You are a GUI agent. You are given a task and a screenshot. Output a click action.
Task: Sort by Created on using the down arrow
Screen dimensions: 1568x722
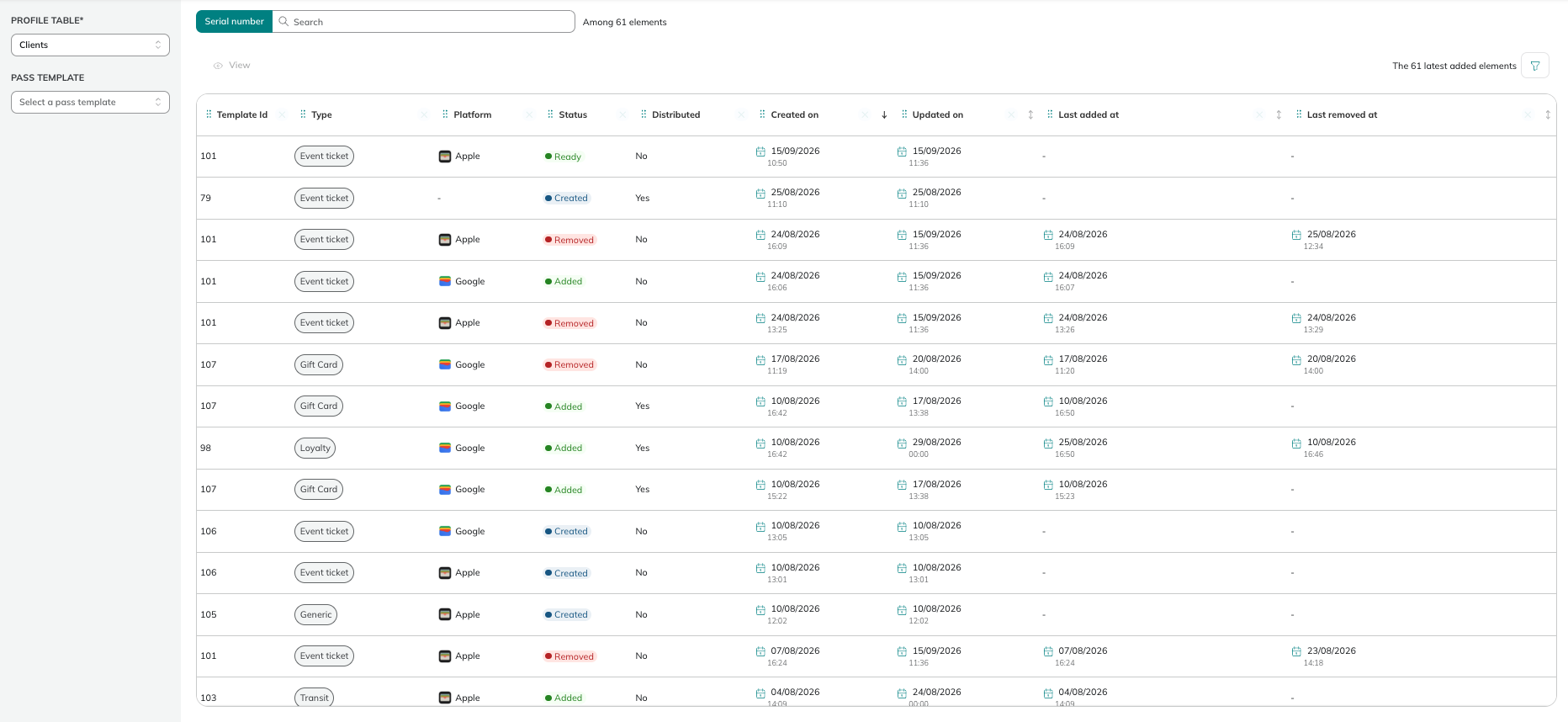click(884, 114)
